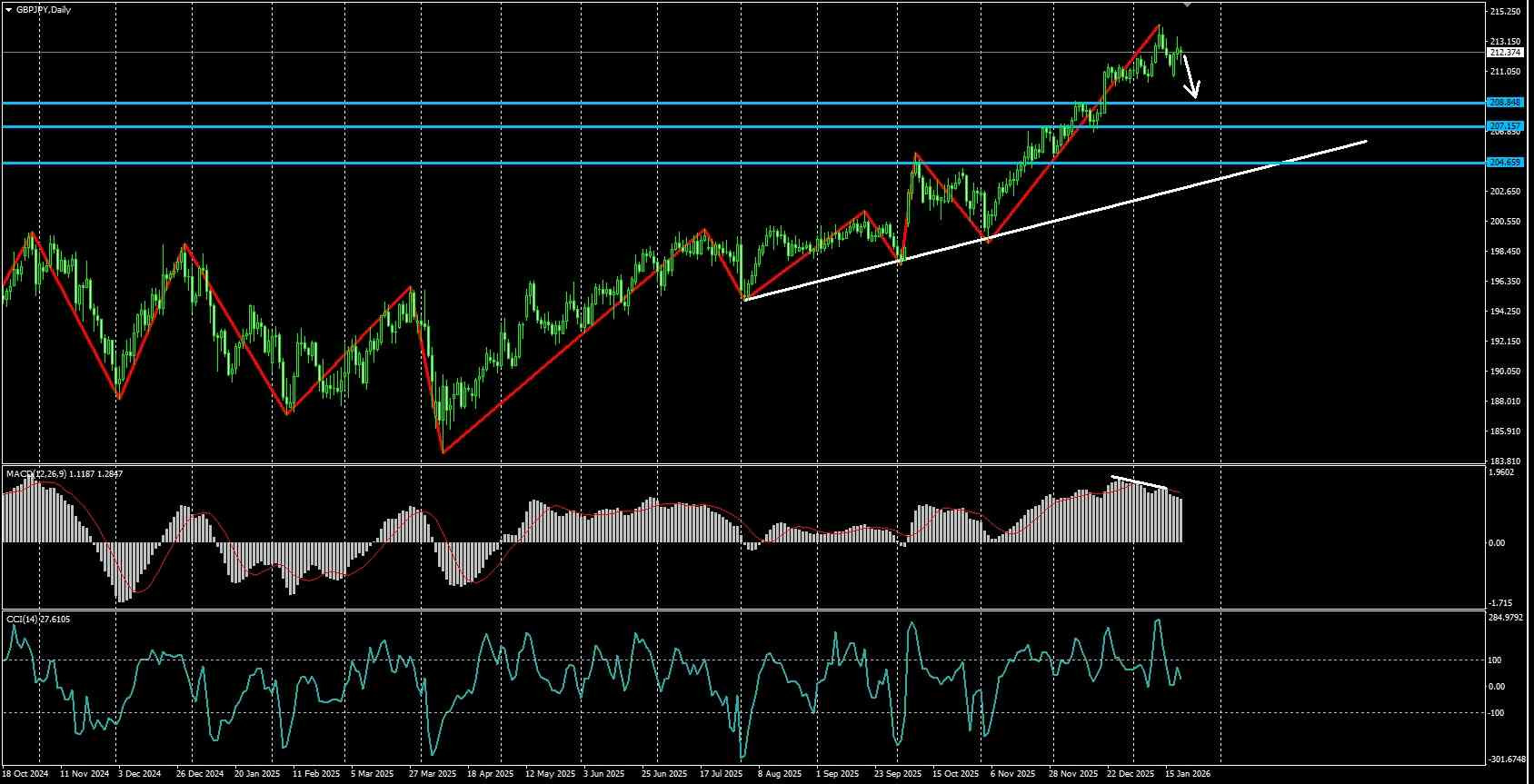Click the 211.050 price scale value
The height and width of the screenshot is (784, 1534).
1505,72
